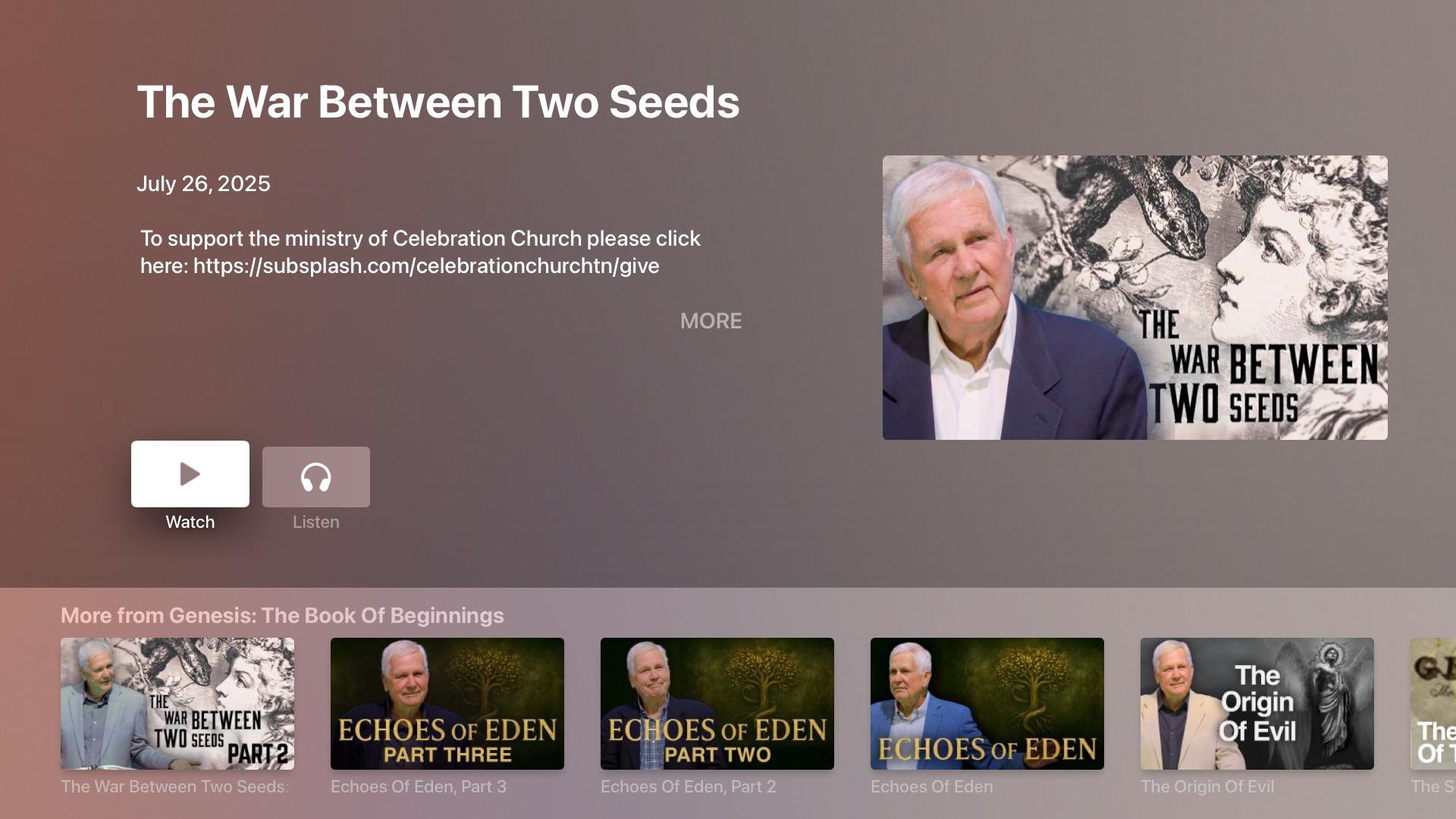Click 'More from Genesis: The Book Of Beginnings' heading
The height and width of the screenshot is (819, 1456).
pyautogui.click(x=282, y=615)
